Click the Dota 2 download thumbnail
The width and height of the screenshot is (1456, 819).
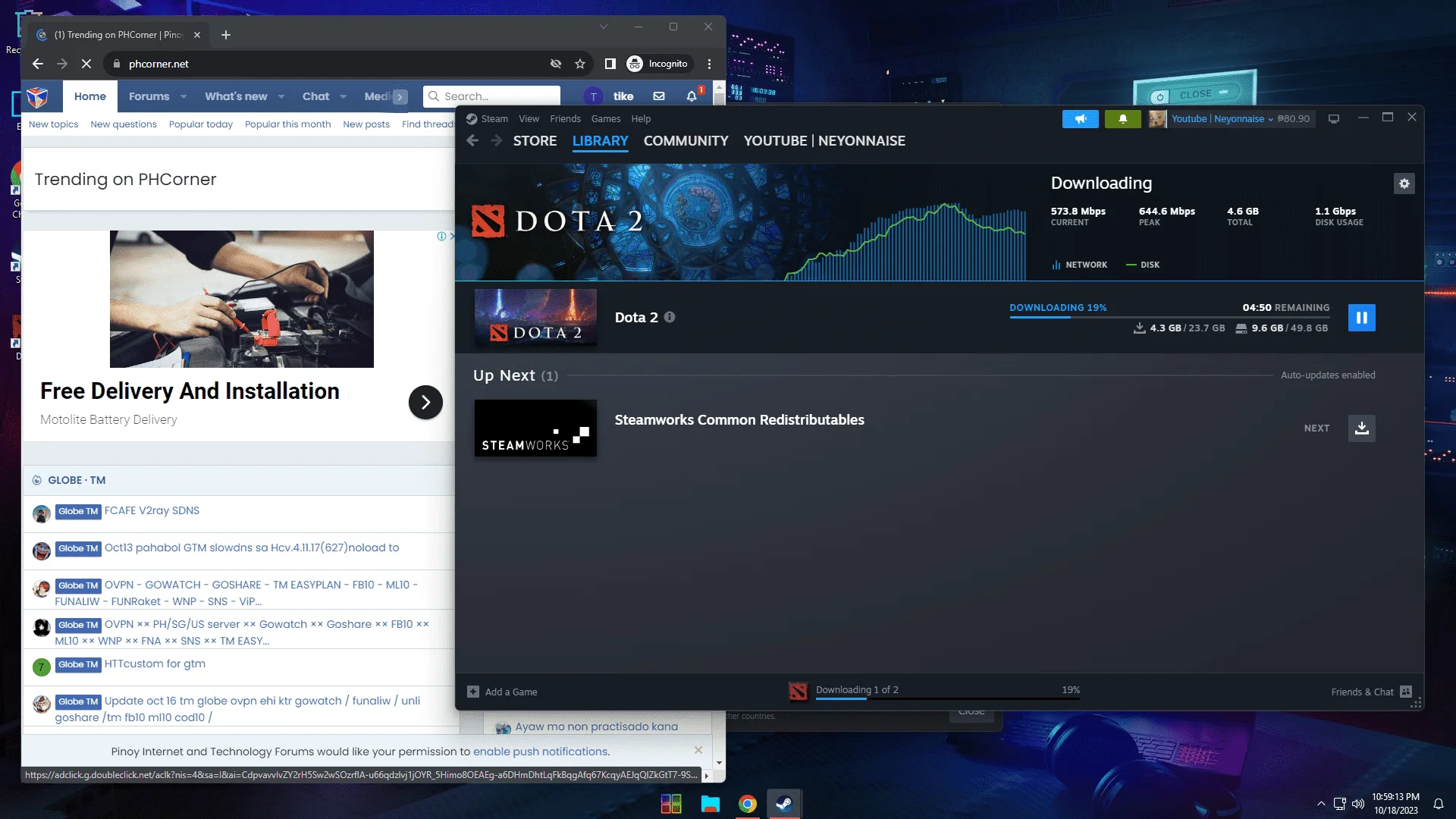click(535, 318)
